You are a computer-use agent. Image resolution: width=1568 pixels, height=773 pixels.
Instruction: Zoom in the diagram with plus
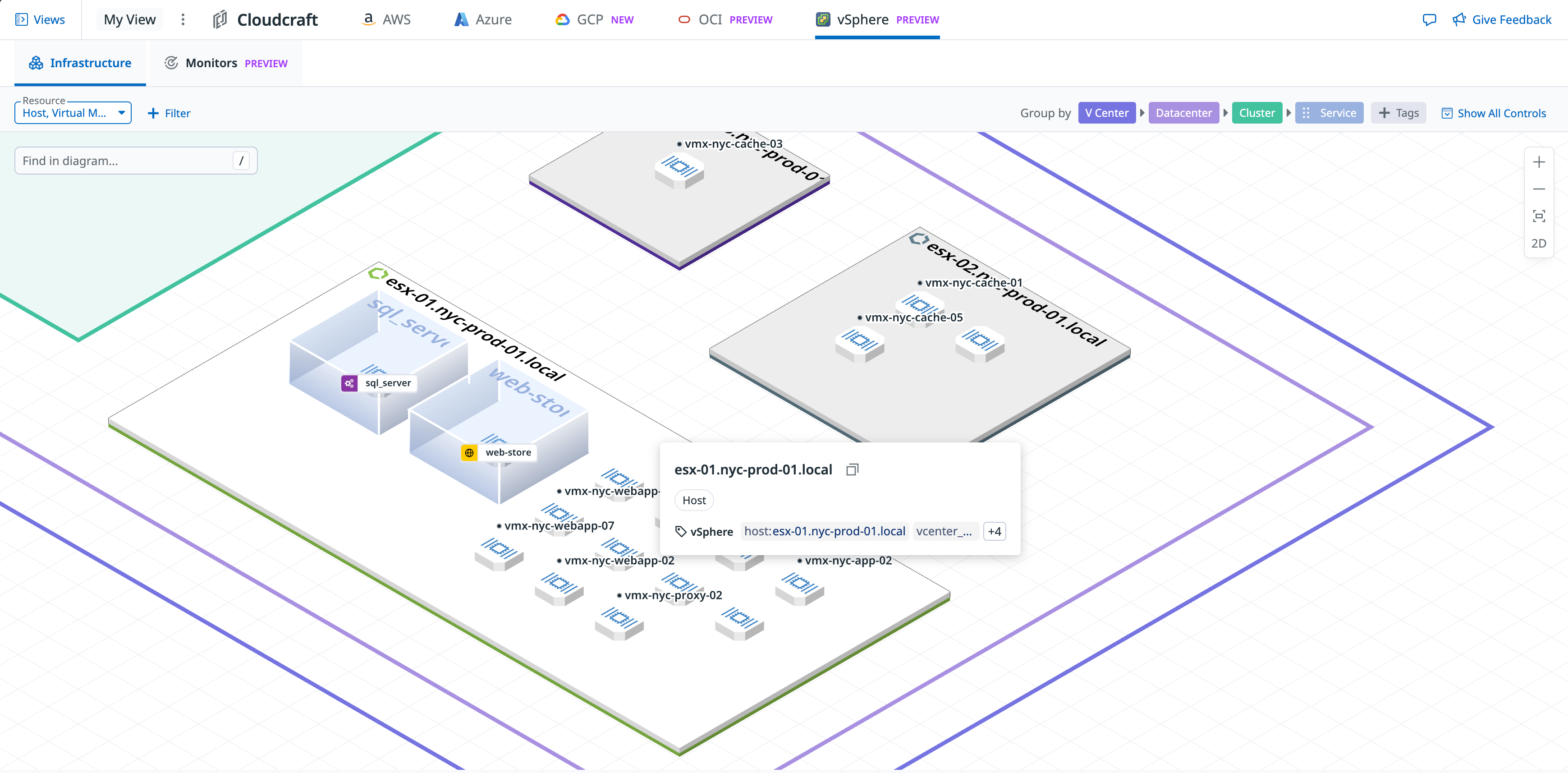point(1539,162)
